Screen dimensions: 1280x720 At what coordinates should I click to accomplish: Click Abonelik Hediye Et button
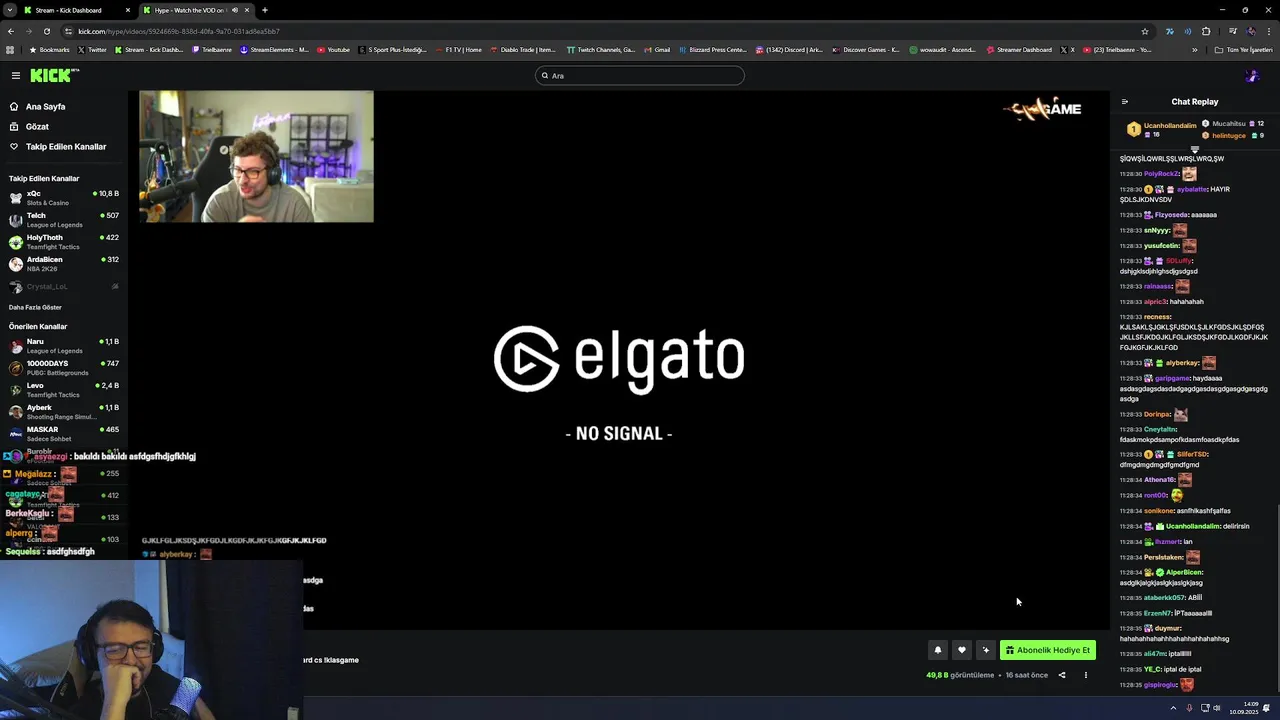click(x=1047, y=650)
